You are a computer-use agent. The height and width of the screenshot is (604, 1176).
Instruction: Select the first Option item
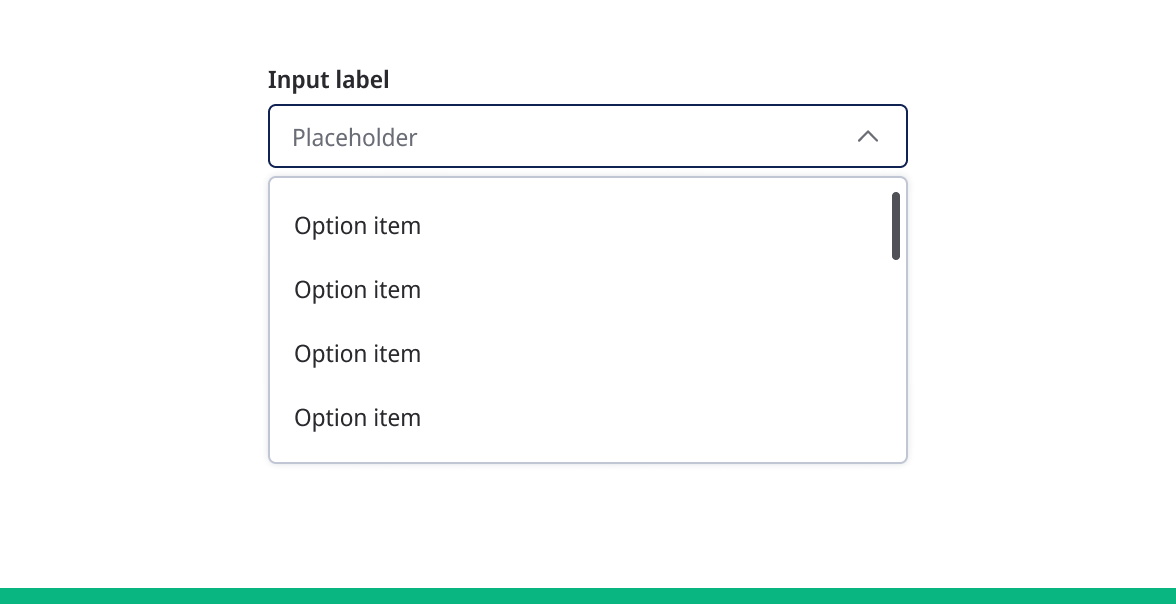[x=357, y=226]
